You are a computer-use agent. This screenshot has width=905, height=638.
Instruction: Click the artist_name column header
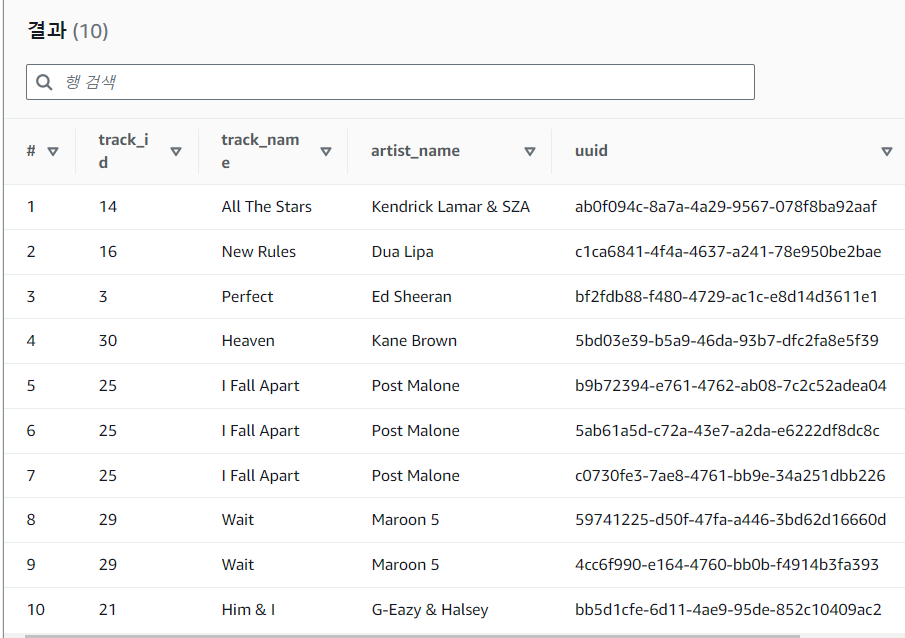click(x=416, y=151)
